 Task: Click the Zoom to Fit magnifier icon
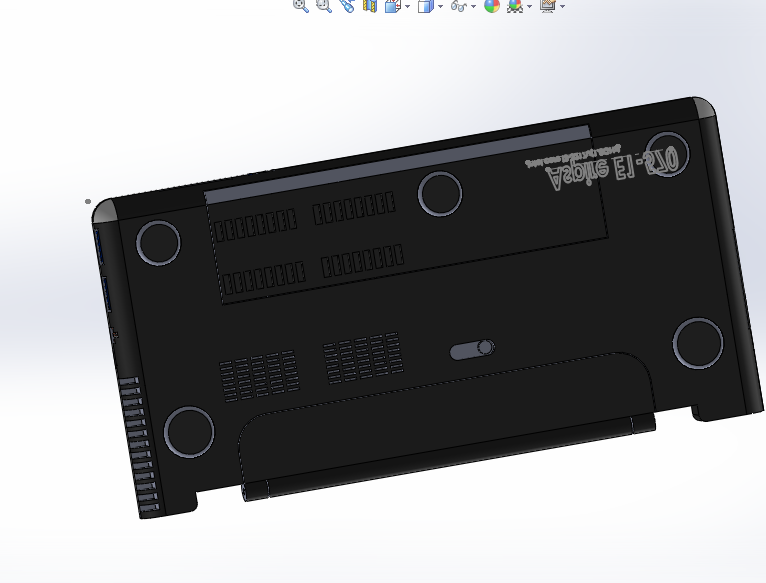point(301,5)
